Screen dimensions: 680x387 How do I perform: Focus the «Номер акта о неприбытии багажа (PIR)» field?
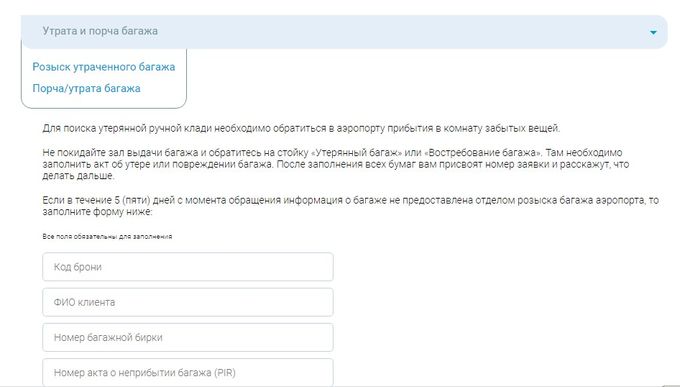coord(188,372)
